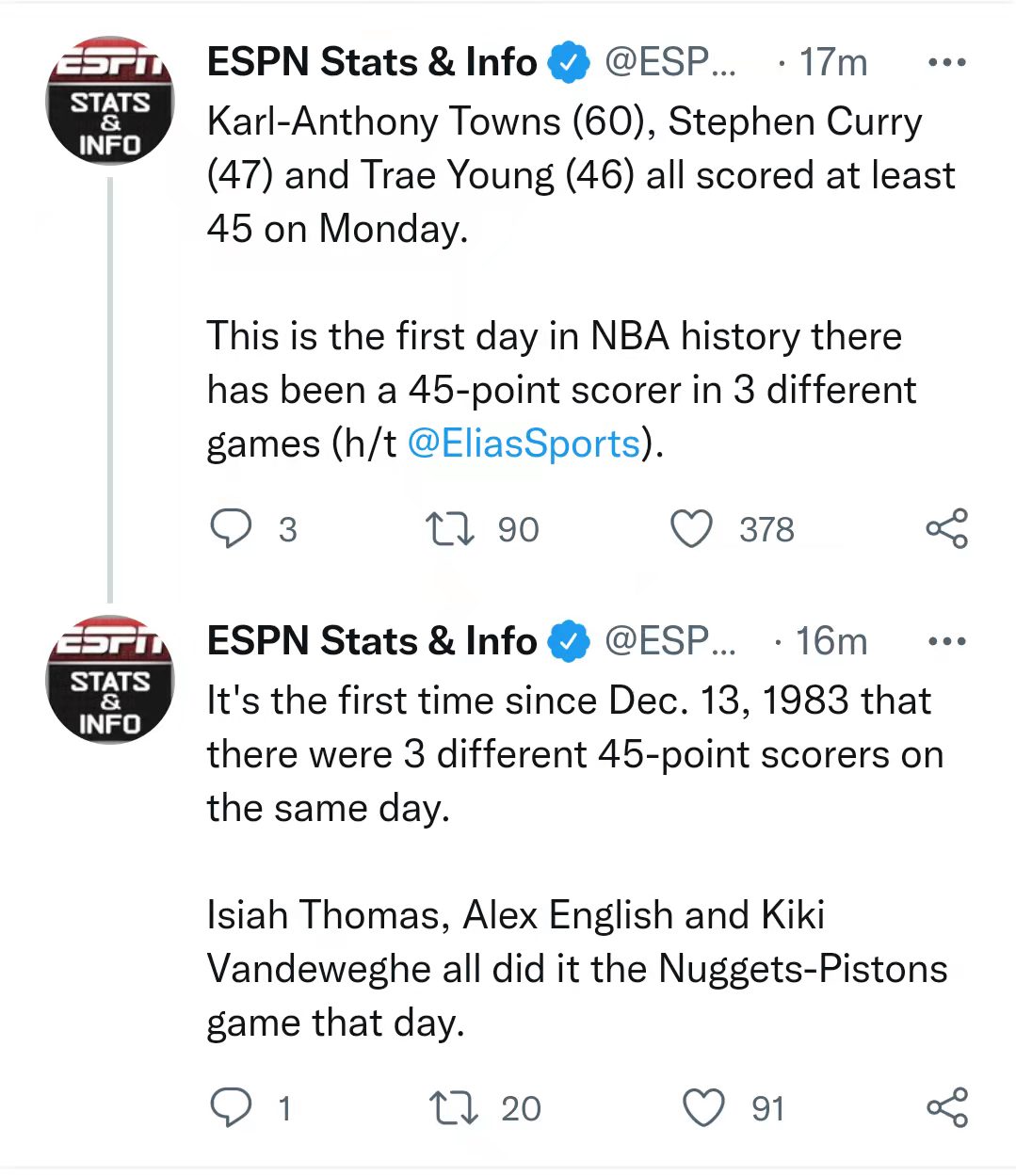The width and height of the screenshot is (1016, 1176).
Task: Share the first tweet about 45-point scorers
Action: 946,529
